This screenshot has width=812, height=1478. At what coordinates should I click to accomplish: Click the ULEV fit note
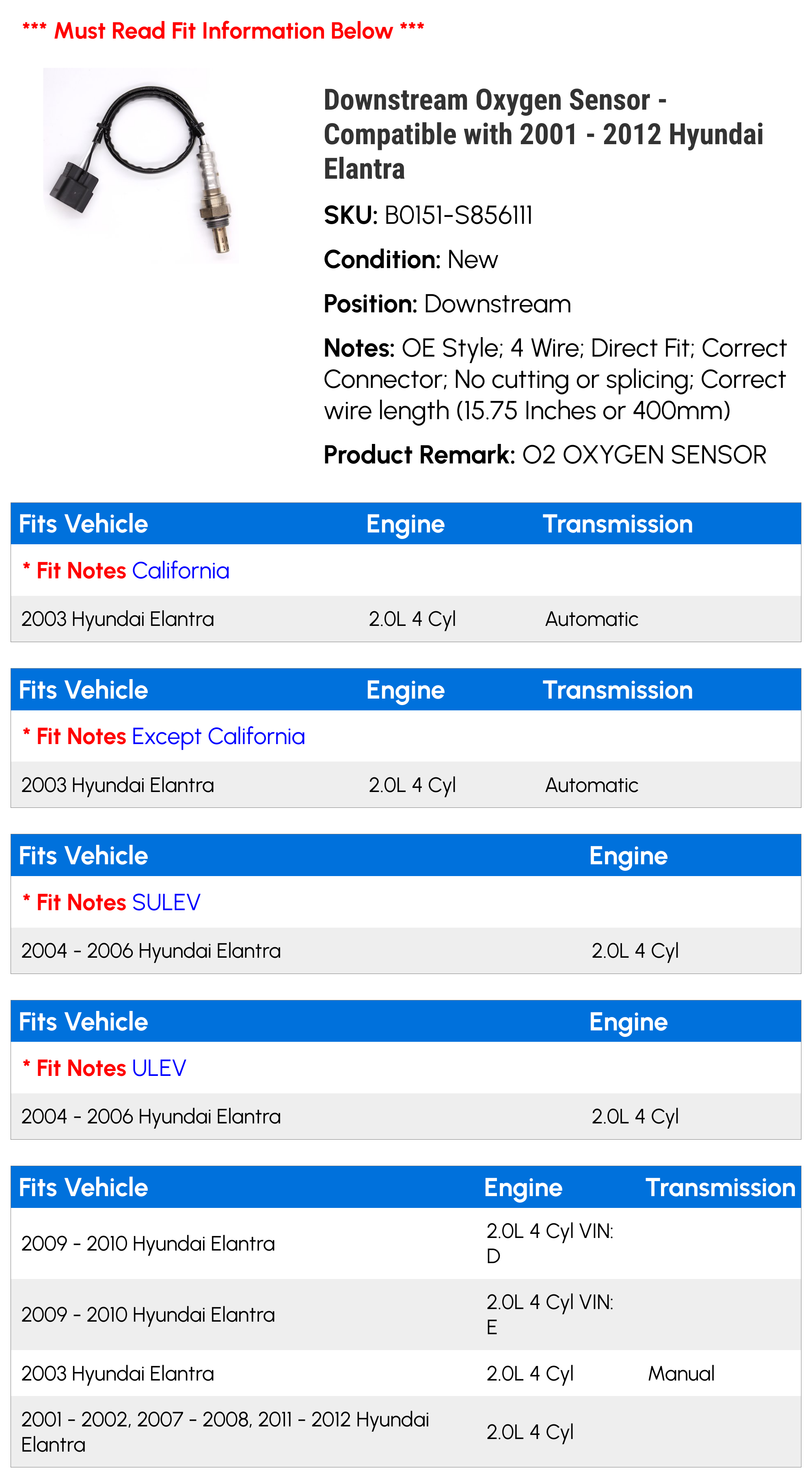[159, 1068]
